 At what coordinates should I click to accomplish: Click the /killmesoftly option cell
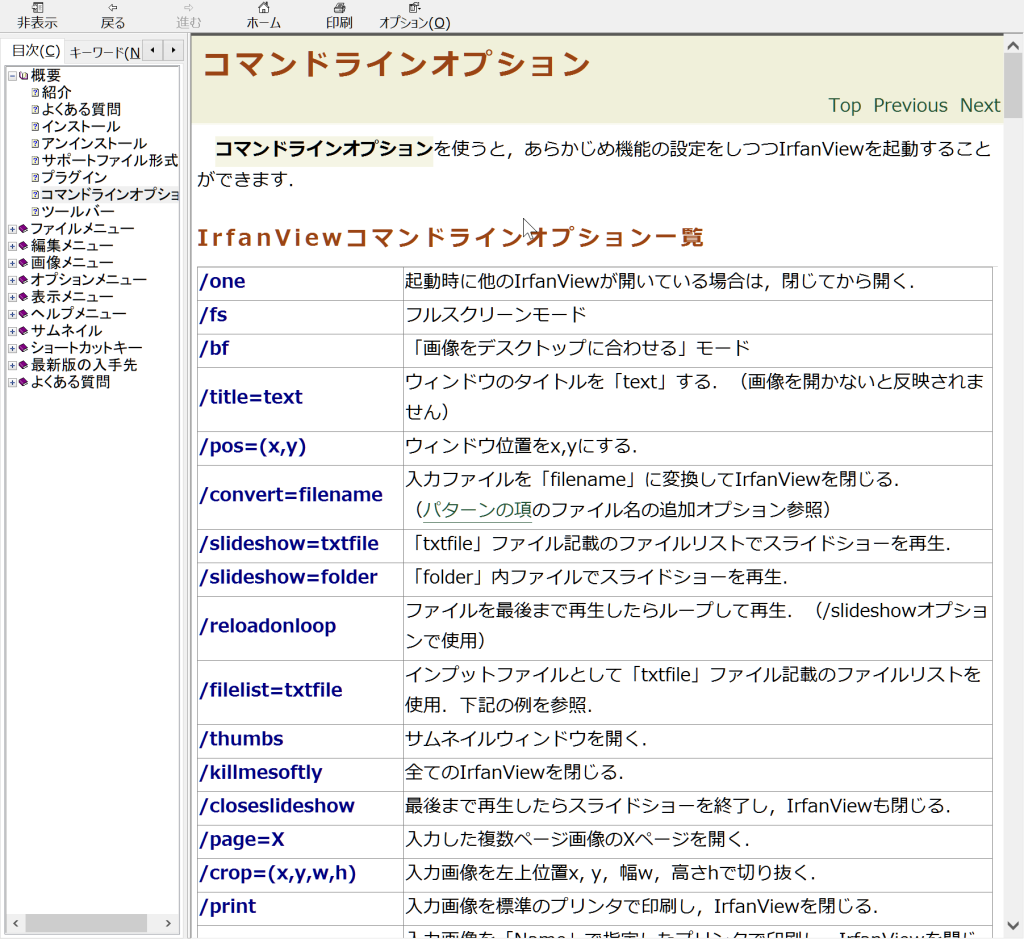[300, 774]
